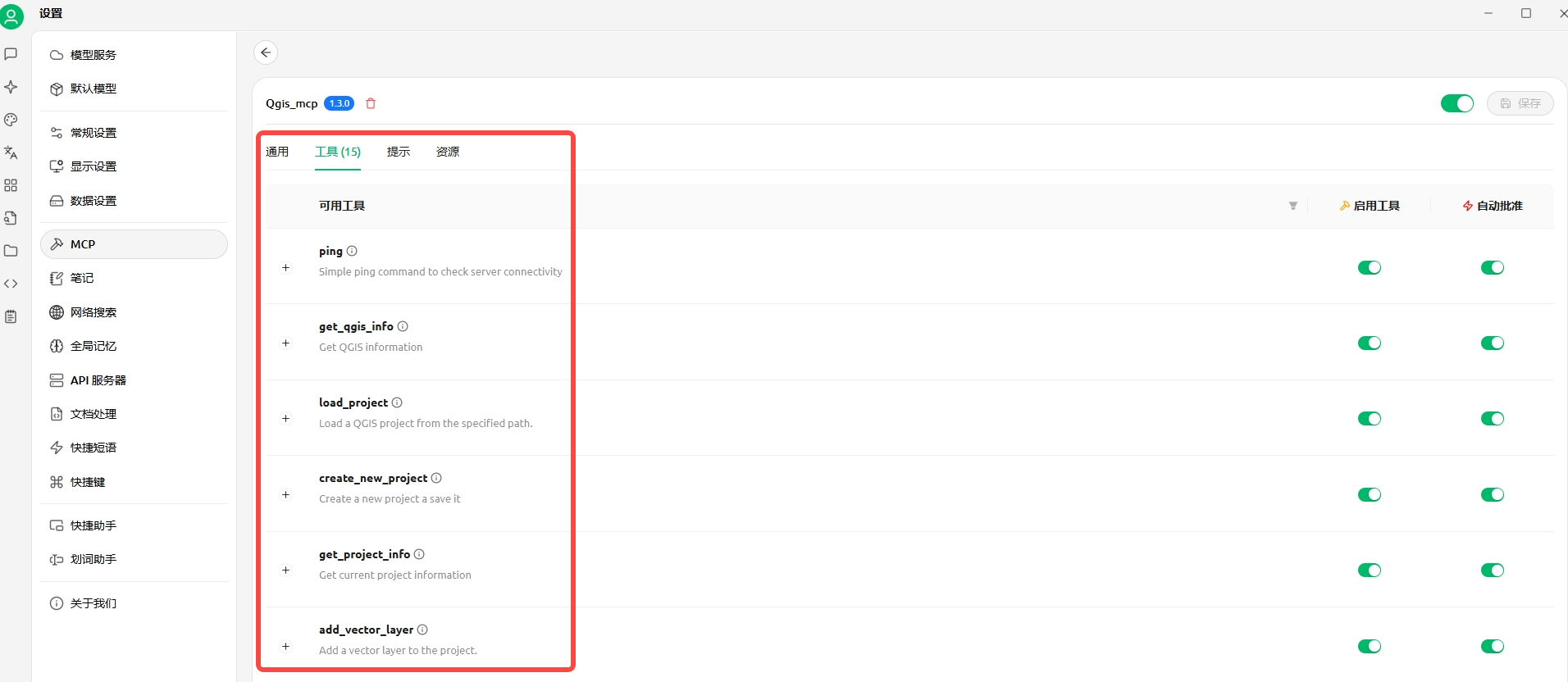This screenshot has width=1568, height=682.
Task: Open 默认模型 settings
Action: point(134,89)
